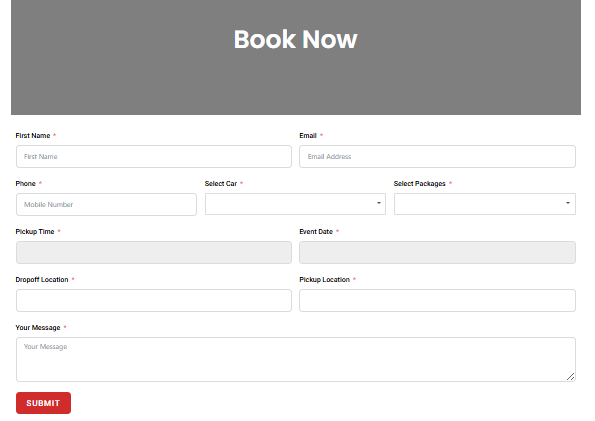Viewport: 595px width, 421px height.
Task: Click the Pickup Time field
Action: click(154, 252)
